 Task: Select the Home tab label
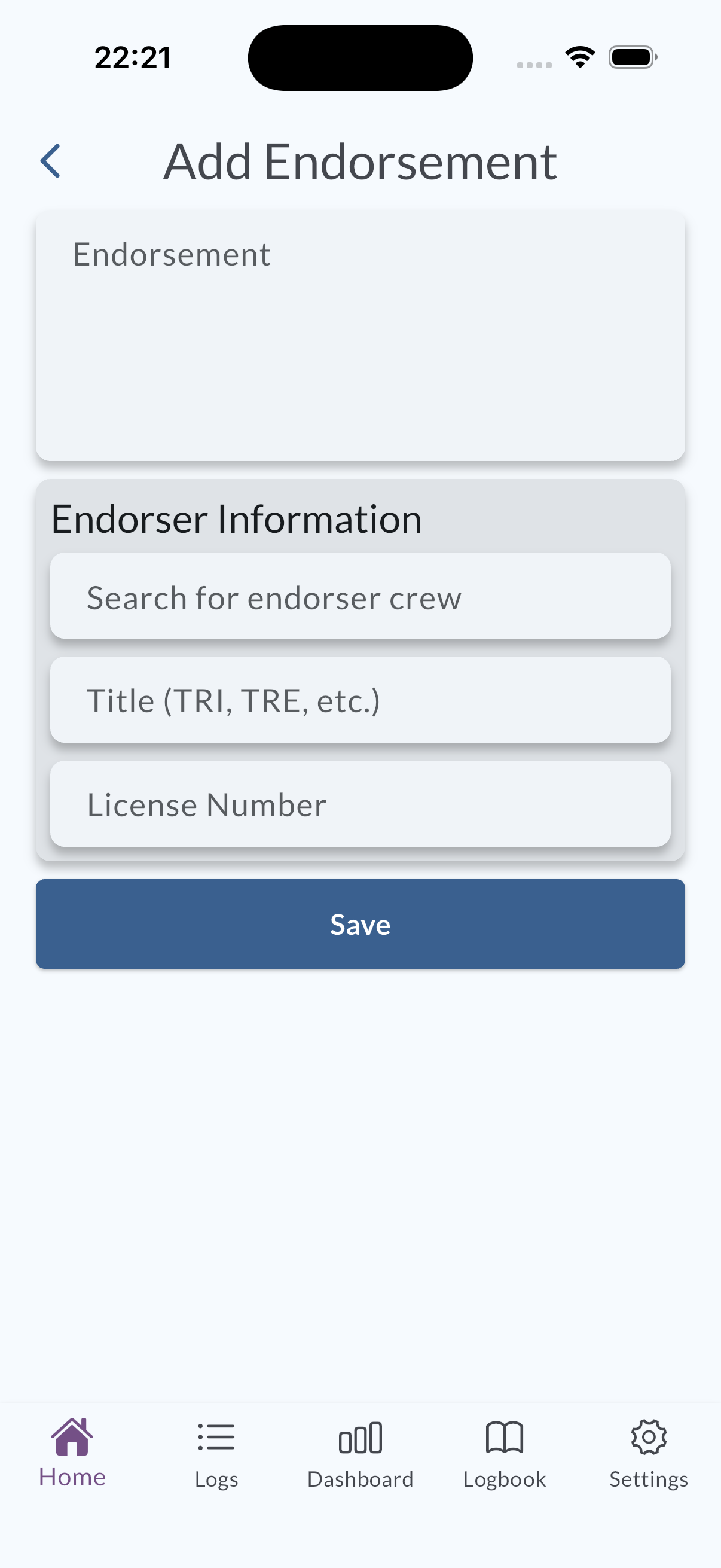[x=72, y=1478]
